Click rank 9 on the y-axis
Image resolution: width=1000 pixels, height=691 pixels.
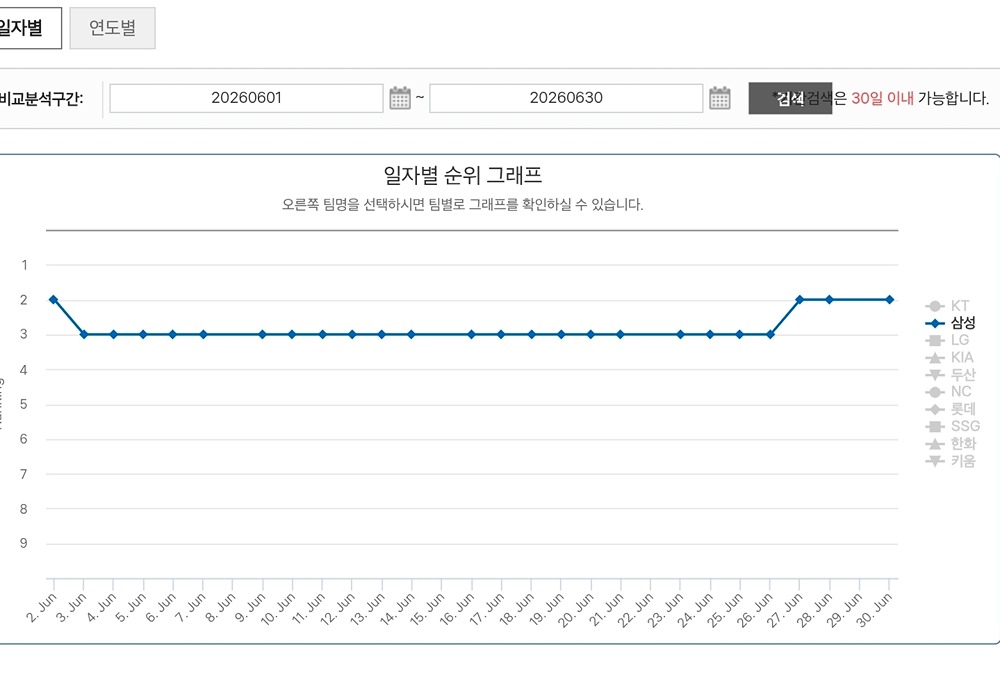coord(24,544)
